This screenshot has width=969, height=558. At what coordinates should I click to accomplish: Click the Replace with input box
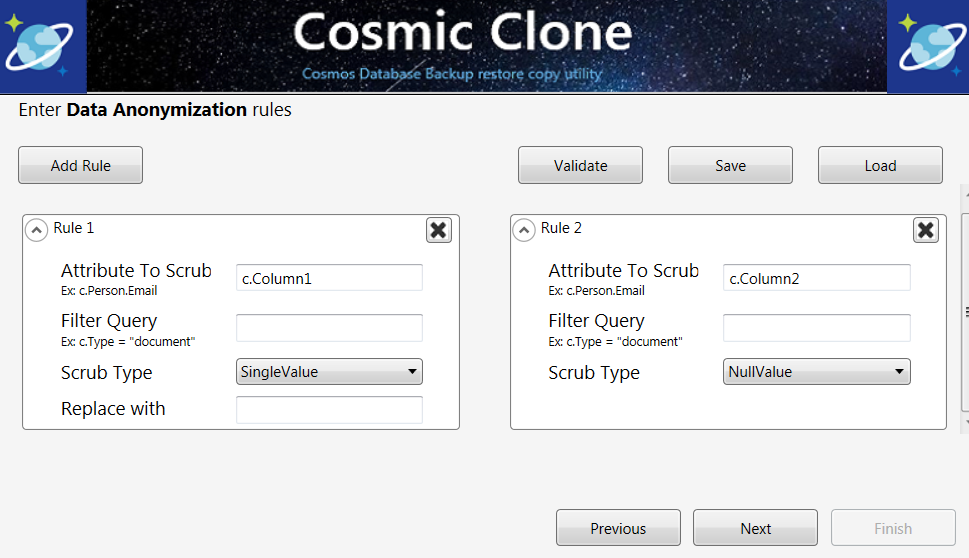[x=329, y=410]
